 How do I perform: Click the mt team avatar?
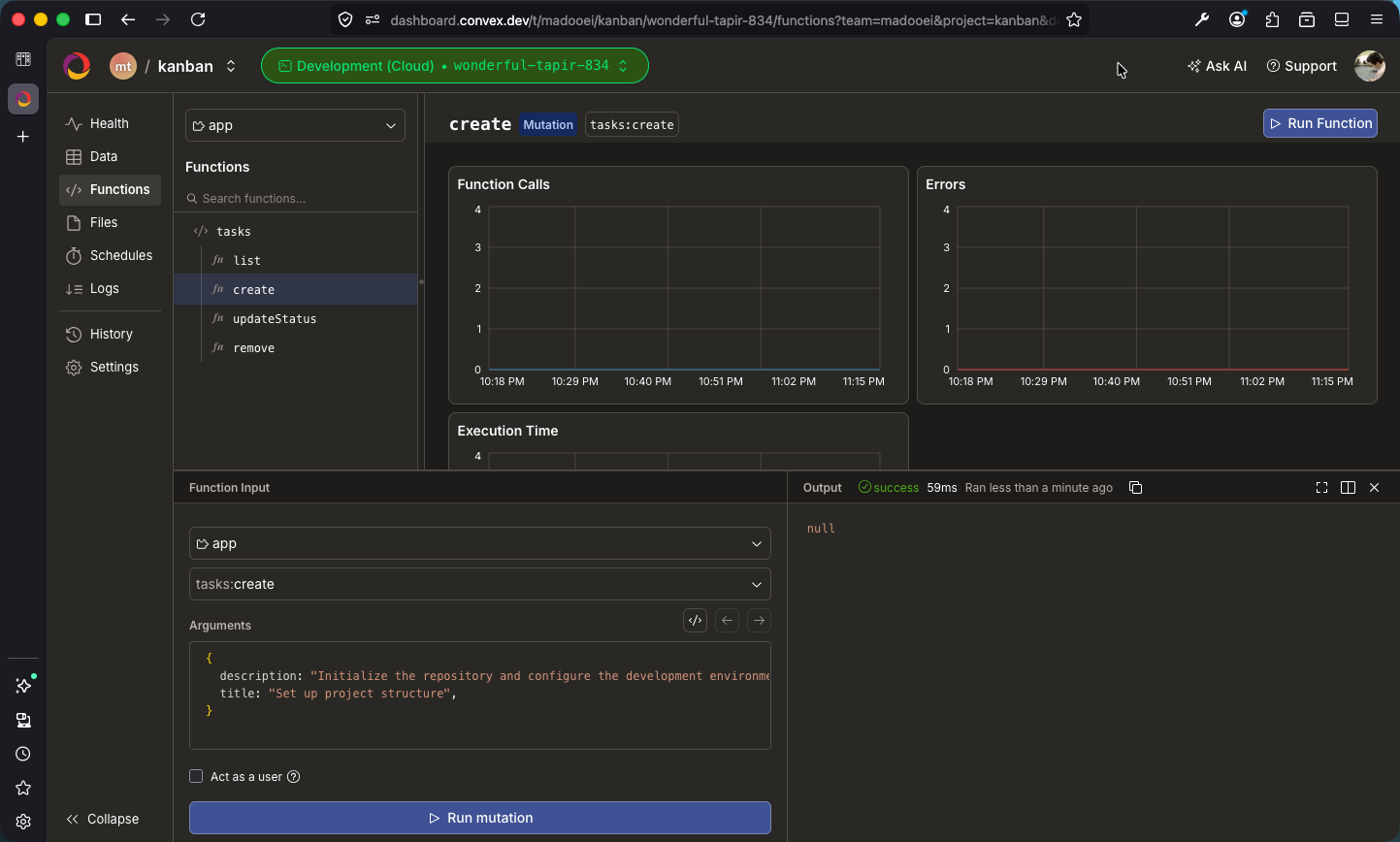click(x=122, y=66)
